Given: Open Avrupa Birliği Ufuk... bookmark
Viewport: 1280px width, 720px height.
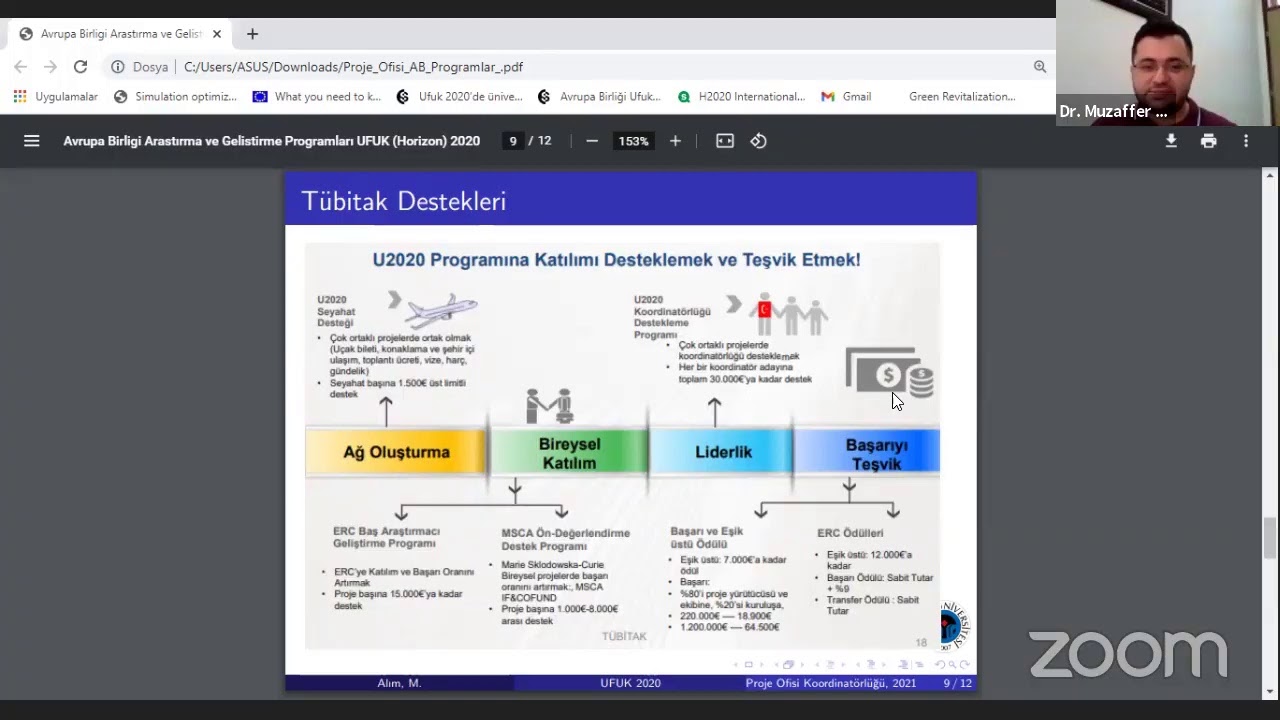Looking at the screenshot, I should [599, 97].
